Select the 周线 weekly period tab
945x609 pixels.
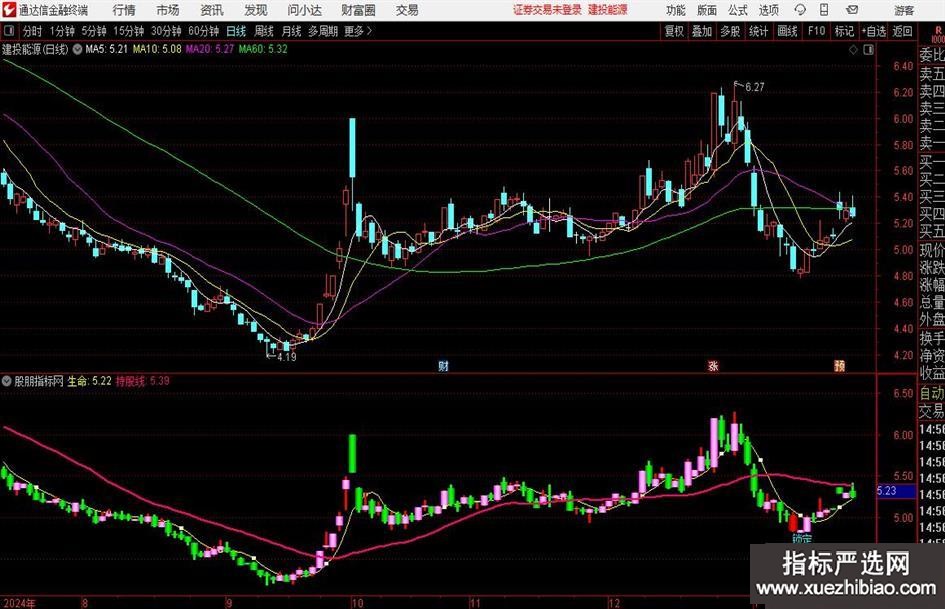pyautogui.click(x=264, y=31)
